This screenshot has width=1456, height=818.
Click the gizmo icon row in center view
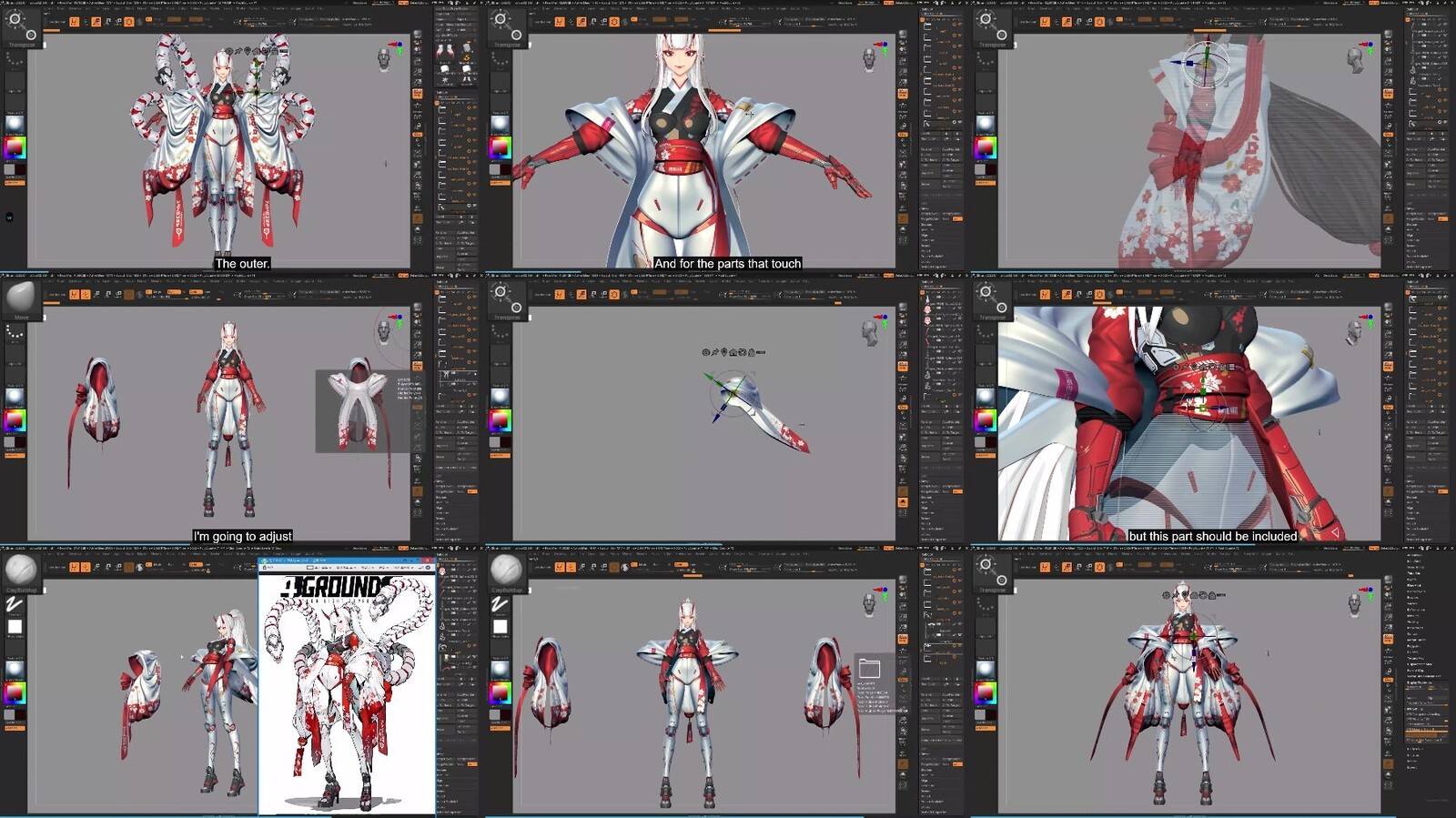(x=733, y=352)
